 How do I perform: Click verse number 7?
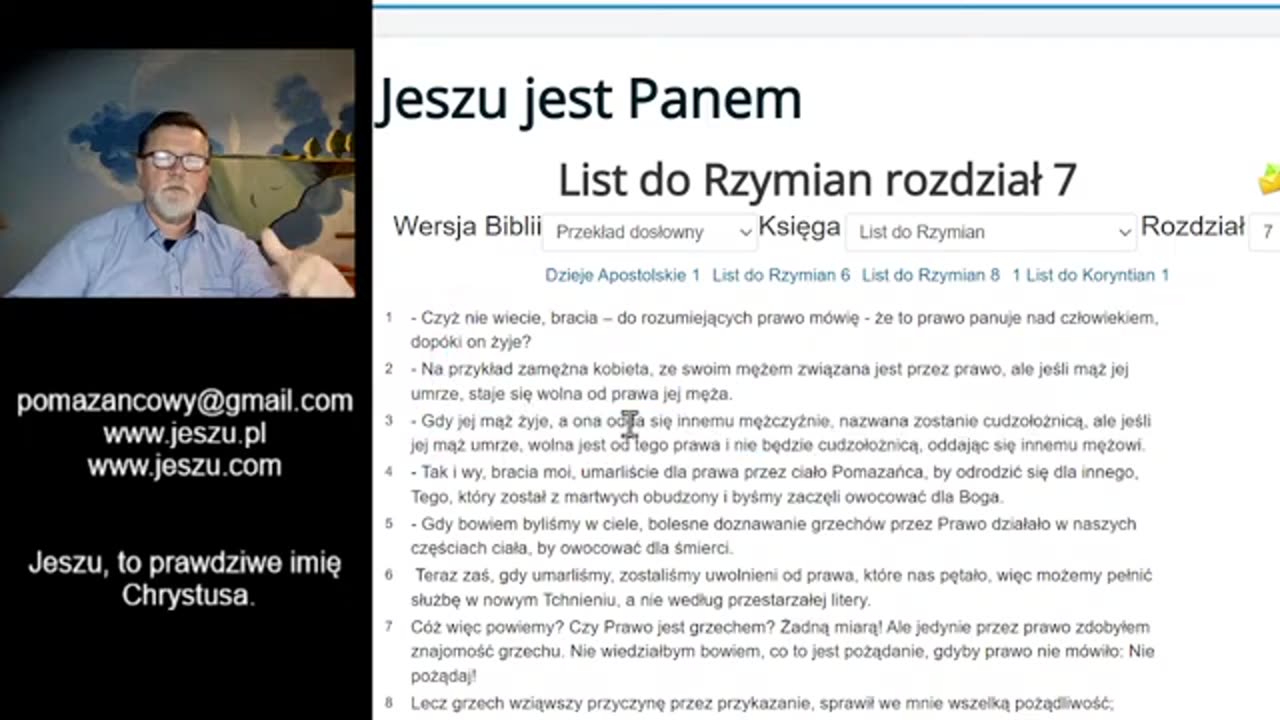389,627
